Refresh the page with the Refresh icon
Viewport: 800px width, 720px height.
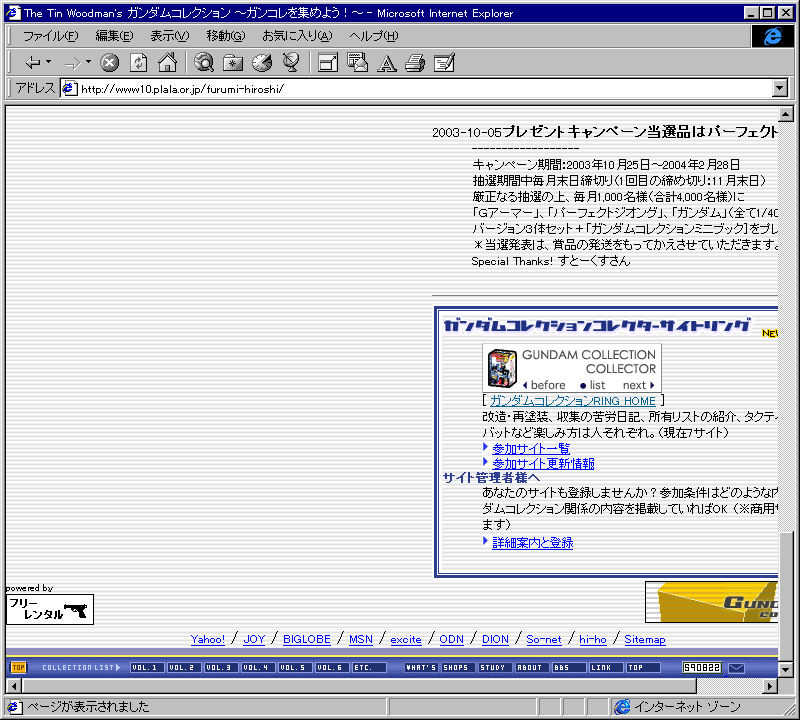tap(138, 63)
